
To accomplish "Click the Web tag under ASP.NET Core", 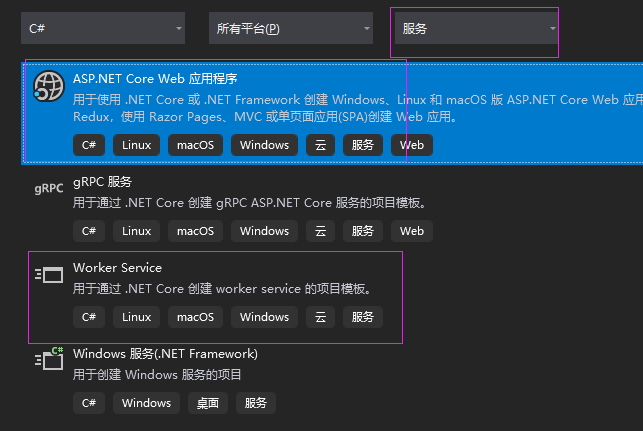I will (412, 145).
